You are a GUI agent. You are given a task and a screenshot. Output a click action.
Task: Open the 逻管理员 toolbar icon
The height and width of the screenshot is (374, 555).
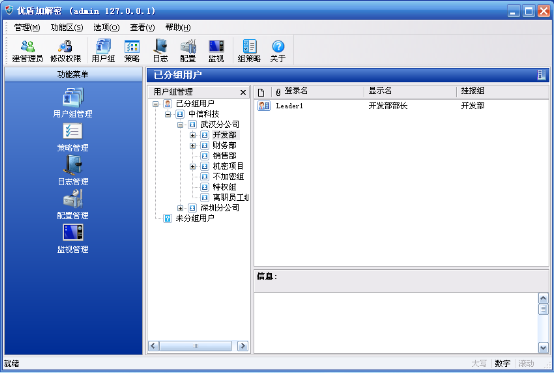28,51
